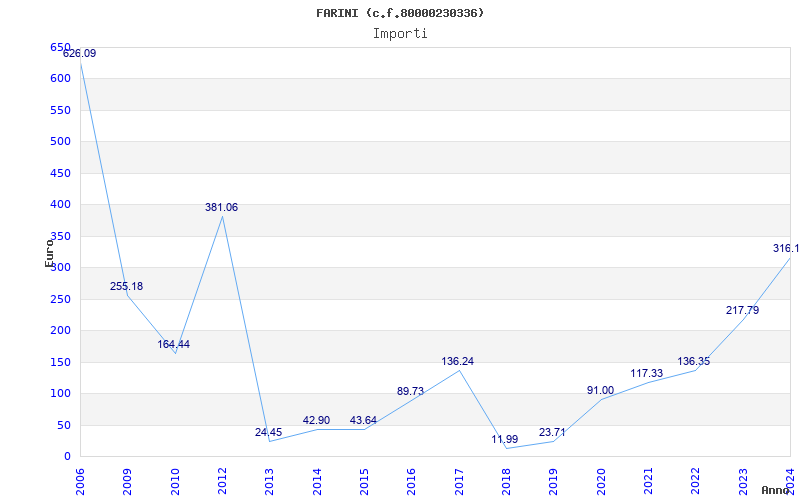
Task: Click the 2015 x-axis year label
Action: click(364, 482)
